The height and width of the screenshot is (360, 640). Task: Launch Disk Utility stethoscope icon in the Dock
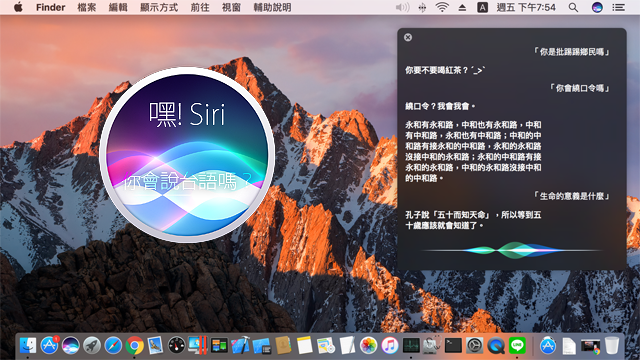[432, 346]
